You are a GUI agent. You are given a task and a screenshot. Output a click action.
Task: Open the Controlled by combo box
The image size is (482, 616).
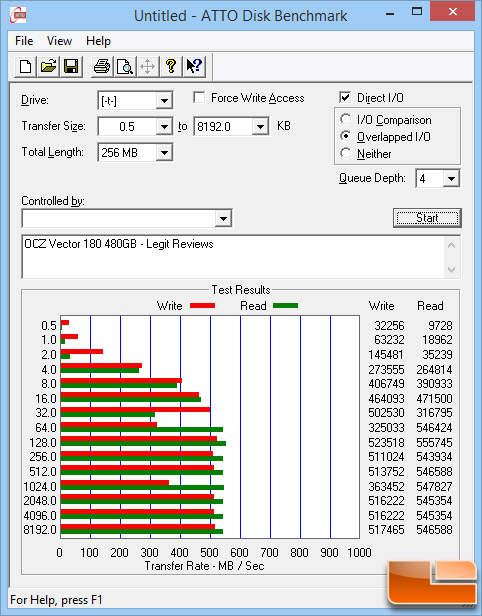tap(127, 218)
